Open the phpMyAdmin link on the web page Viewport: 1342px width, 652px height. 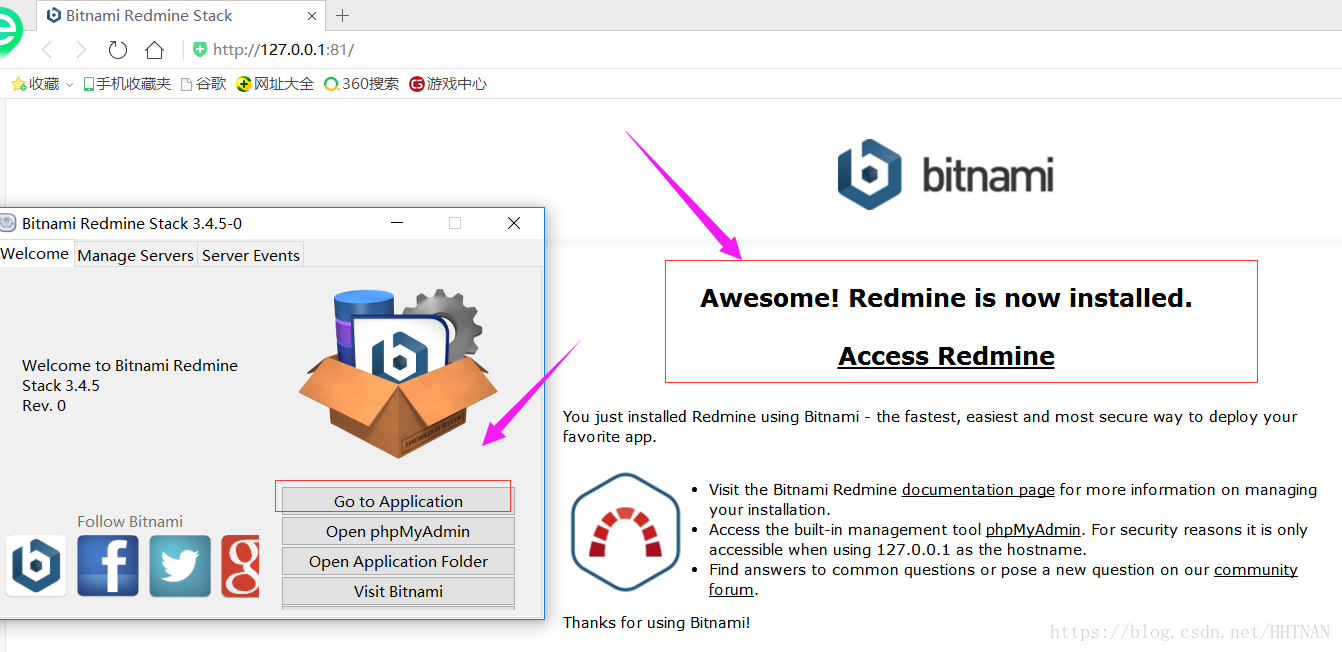point(1033,530)
